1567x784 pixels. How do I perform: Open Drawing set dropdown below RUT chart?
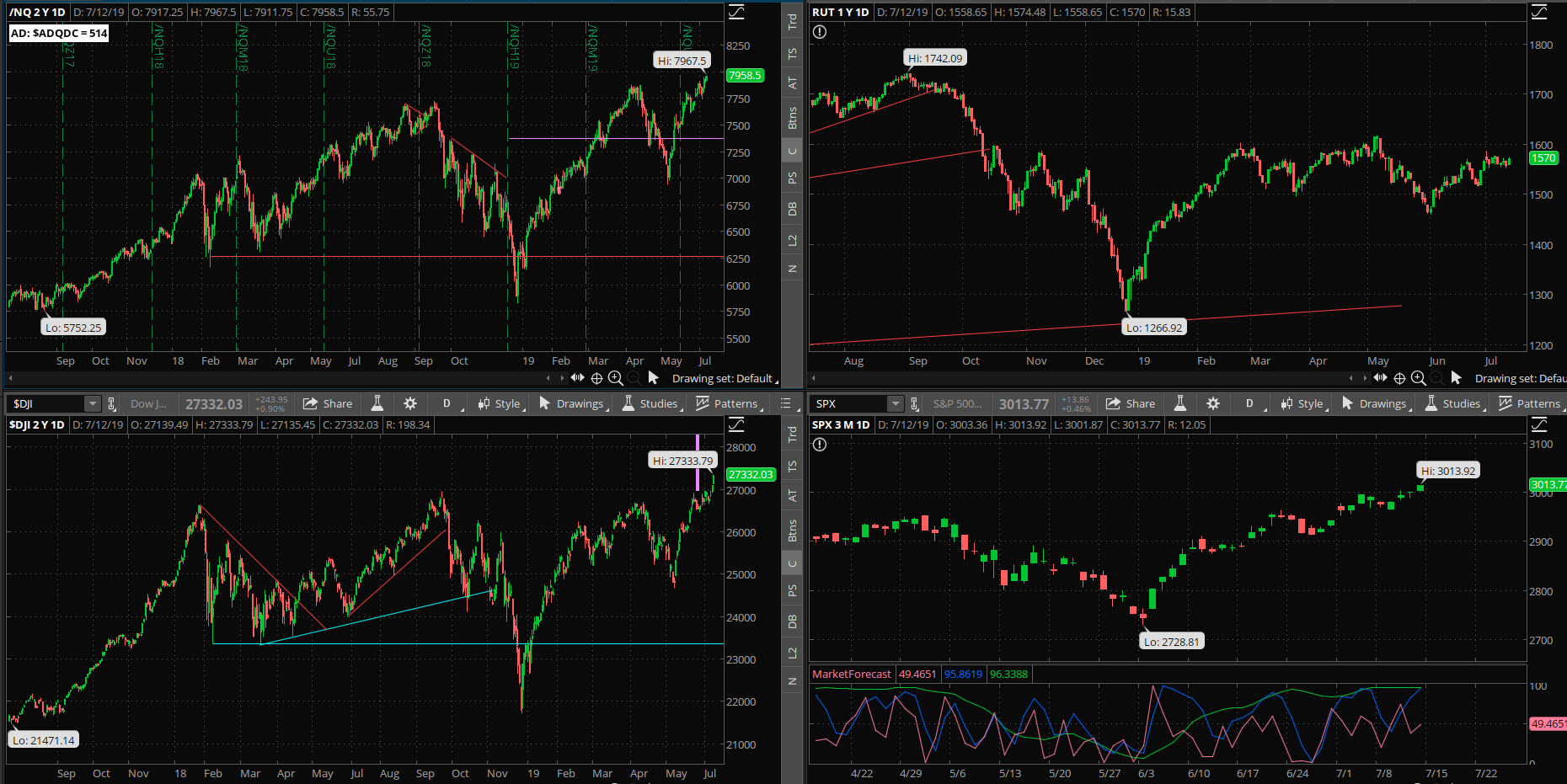[1521, 378]
